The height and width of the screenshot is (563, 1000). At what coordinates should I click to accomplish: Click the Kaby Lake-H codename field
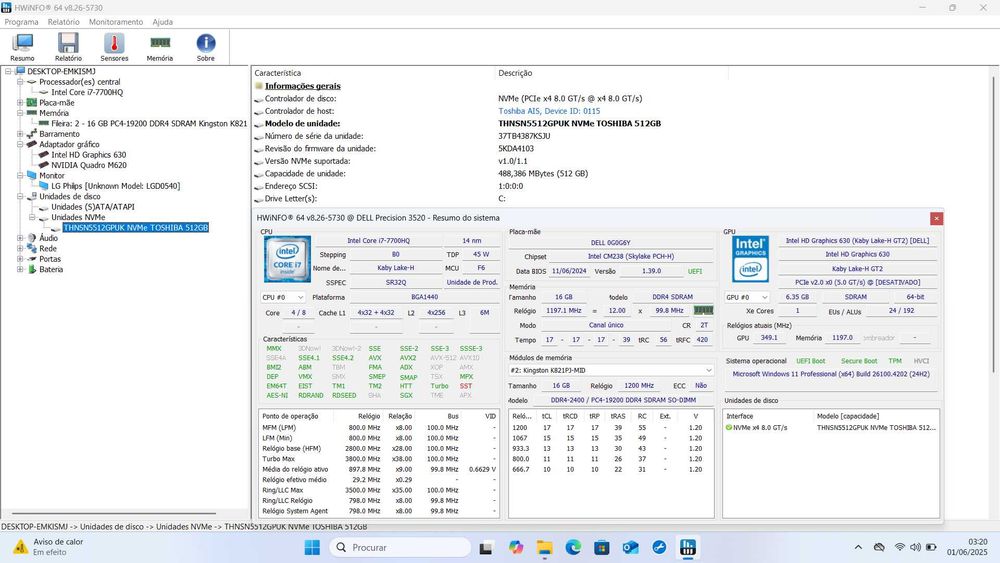pos(395,268)
